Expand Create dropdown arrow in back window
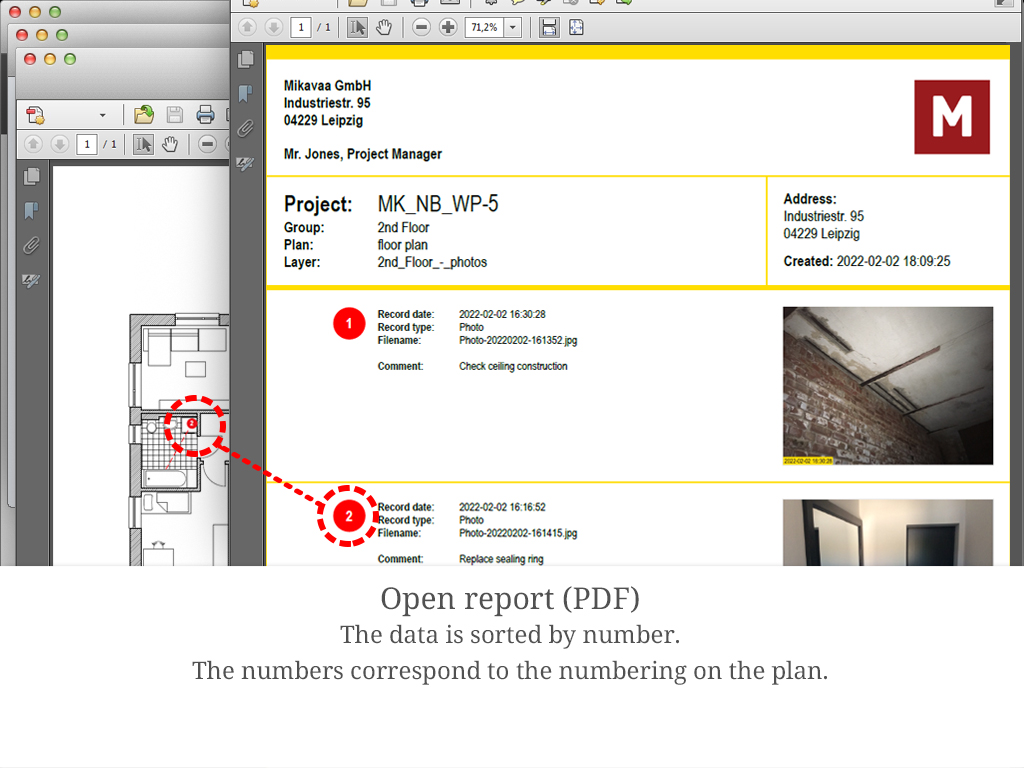 pyautogui.click(x=103, y=116)
